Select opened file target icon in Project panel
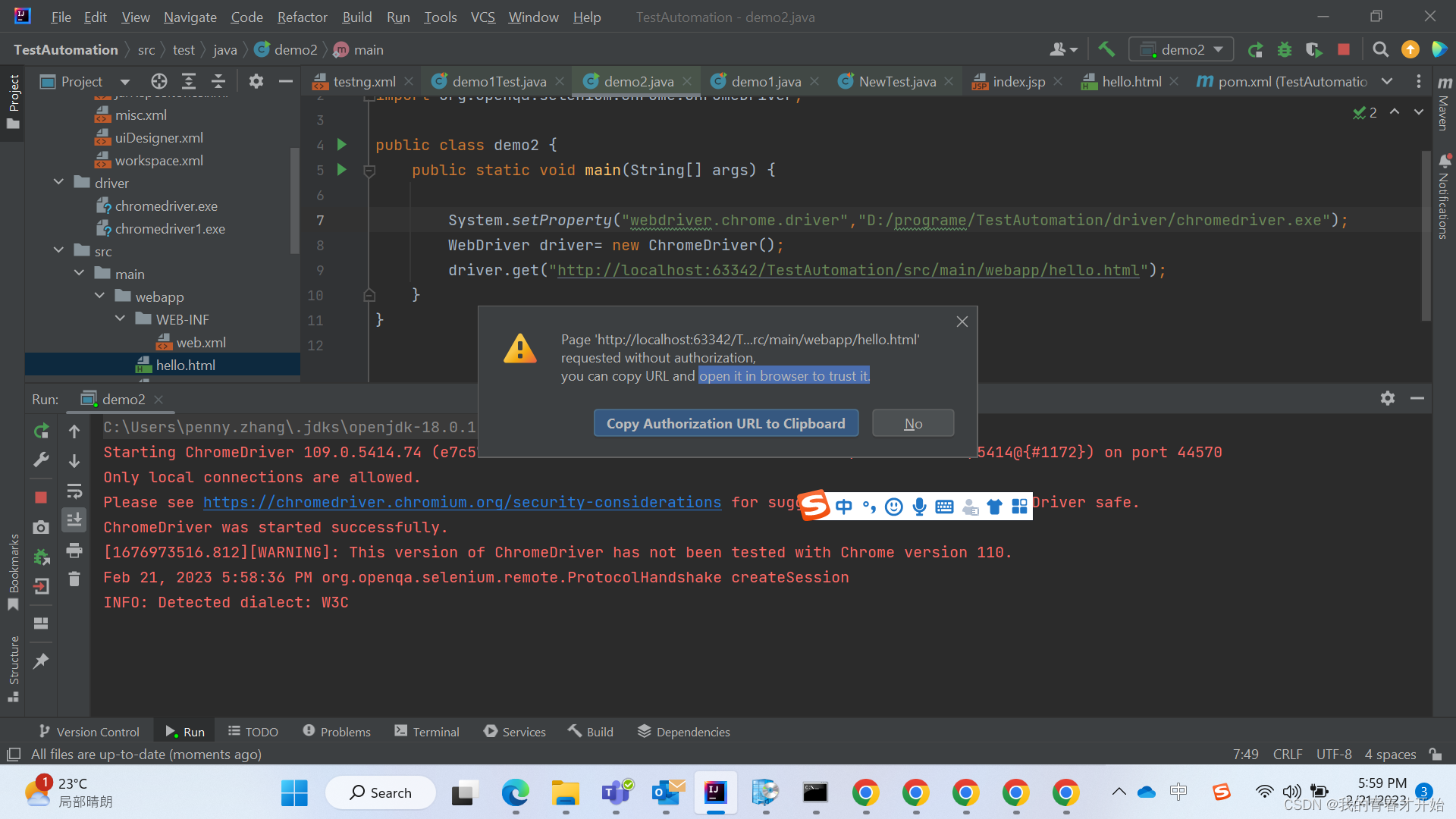The height and width of the screenshot is (819, 1456). tap(158, 81)
